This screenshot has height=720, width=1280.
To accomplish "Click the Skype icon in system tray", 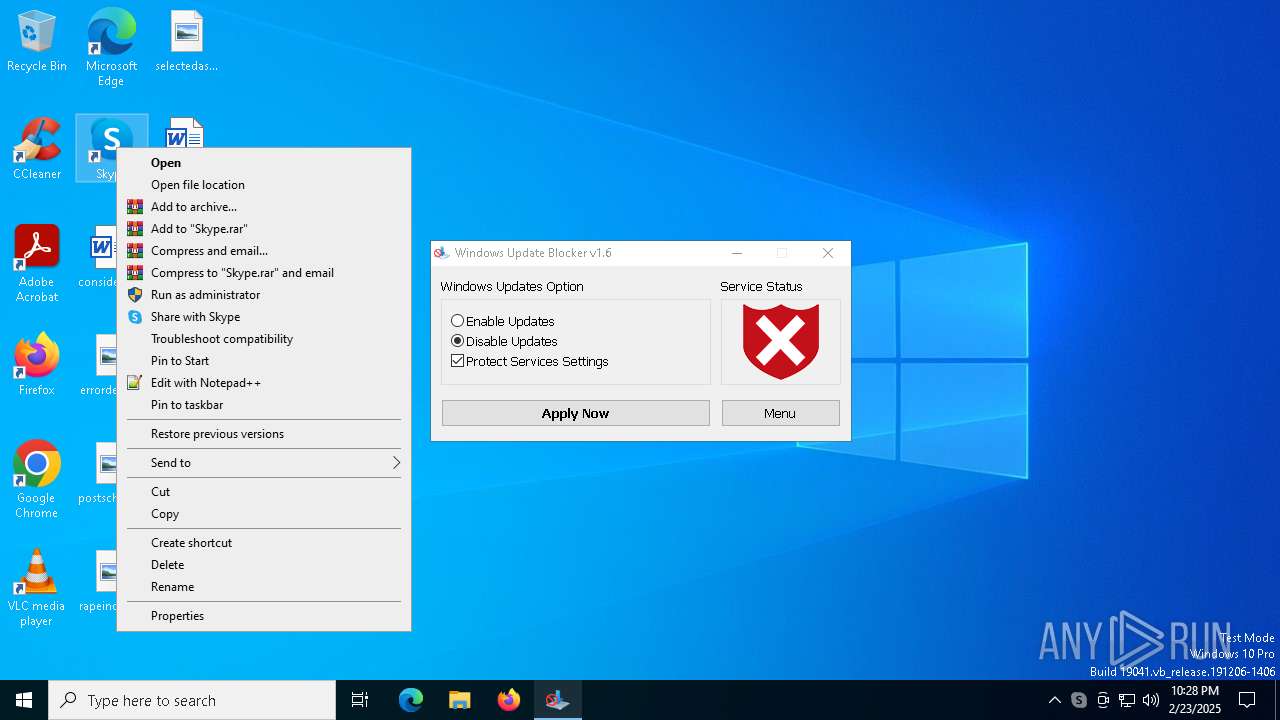I will 1079,700.
